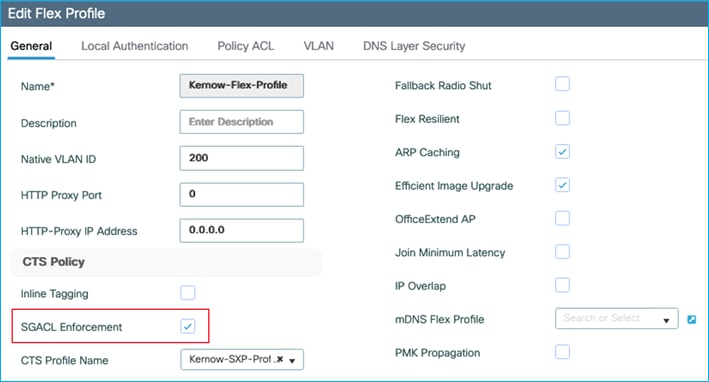Open the Local Authentication tab
The image size is (709, 382).
[x=134, y=46]
